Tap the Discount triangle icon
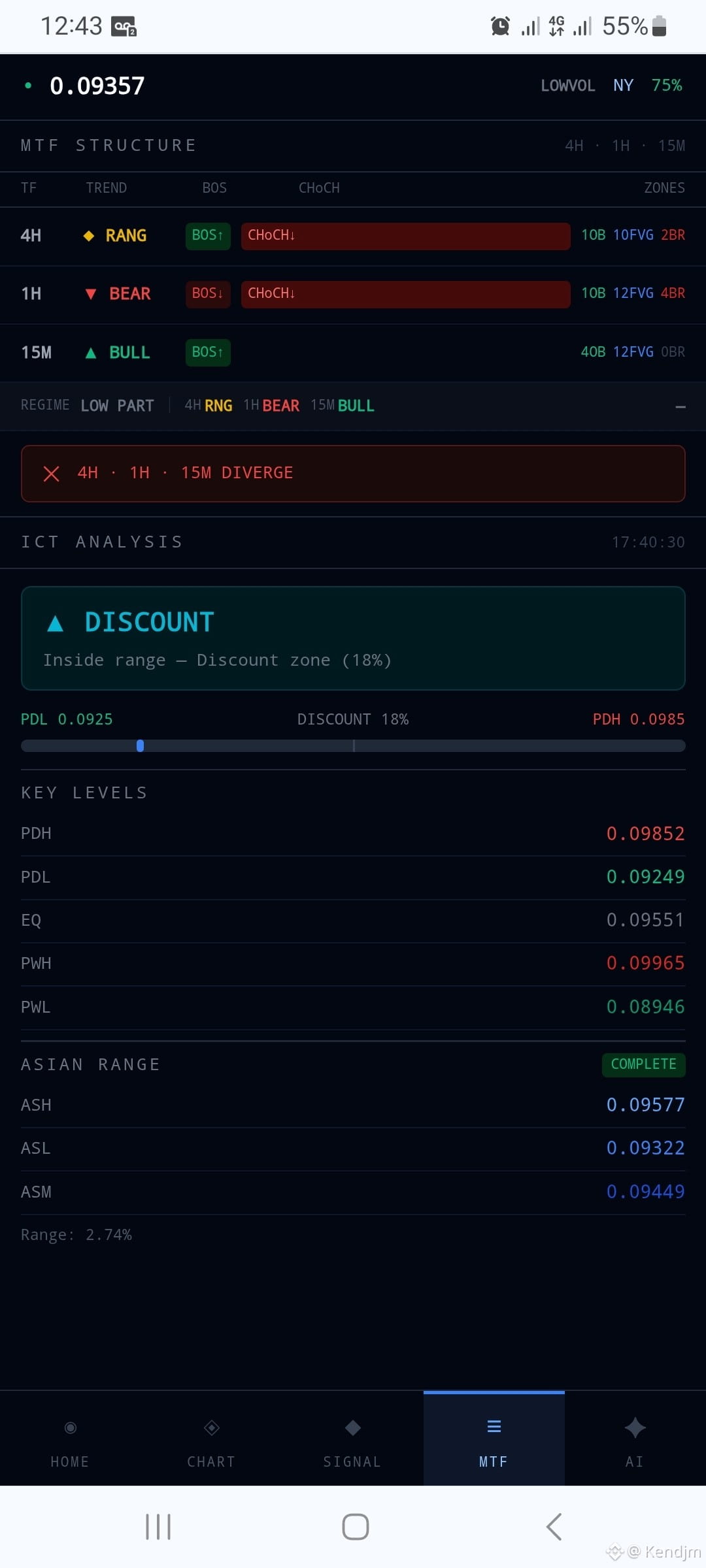 point(56,623)
